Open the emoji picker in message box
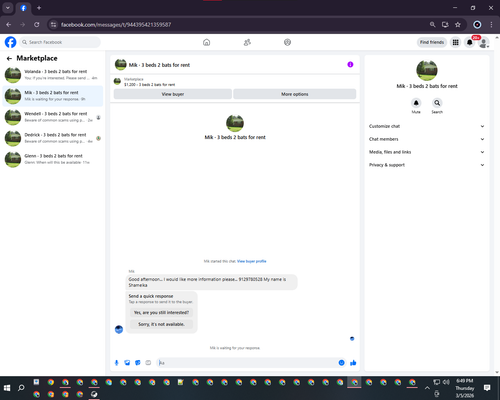This screenshot has width=500, height=400. point(341,363)
